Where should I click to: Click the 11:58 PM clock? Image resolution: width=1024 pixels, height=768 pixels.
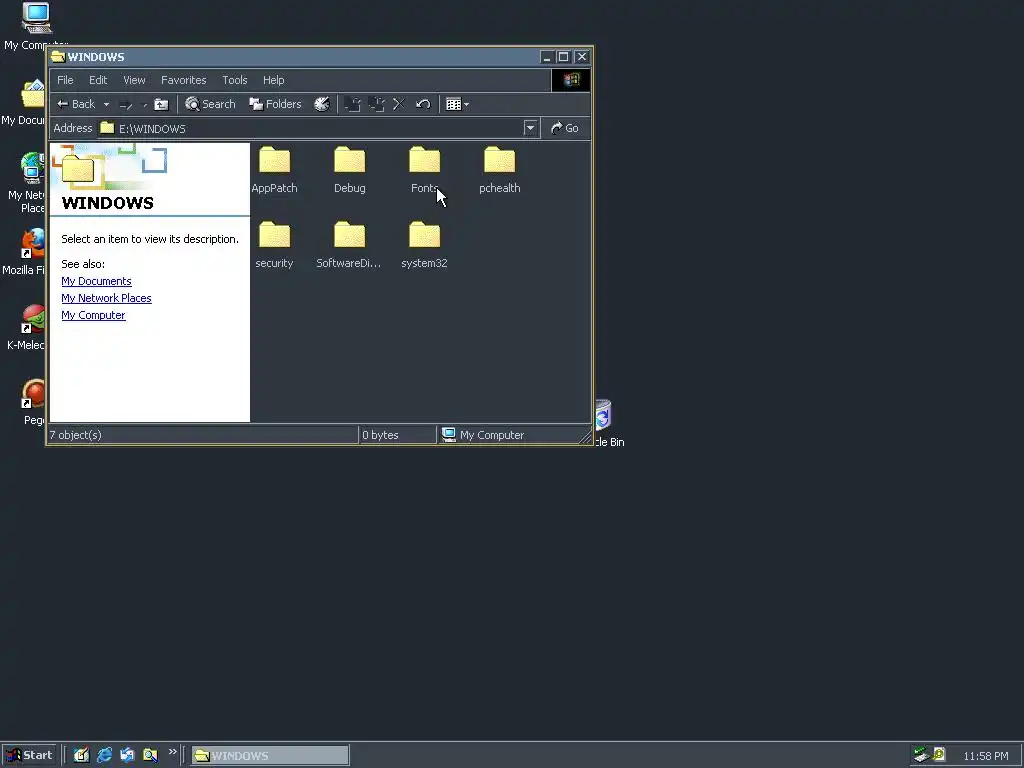985,756
